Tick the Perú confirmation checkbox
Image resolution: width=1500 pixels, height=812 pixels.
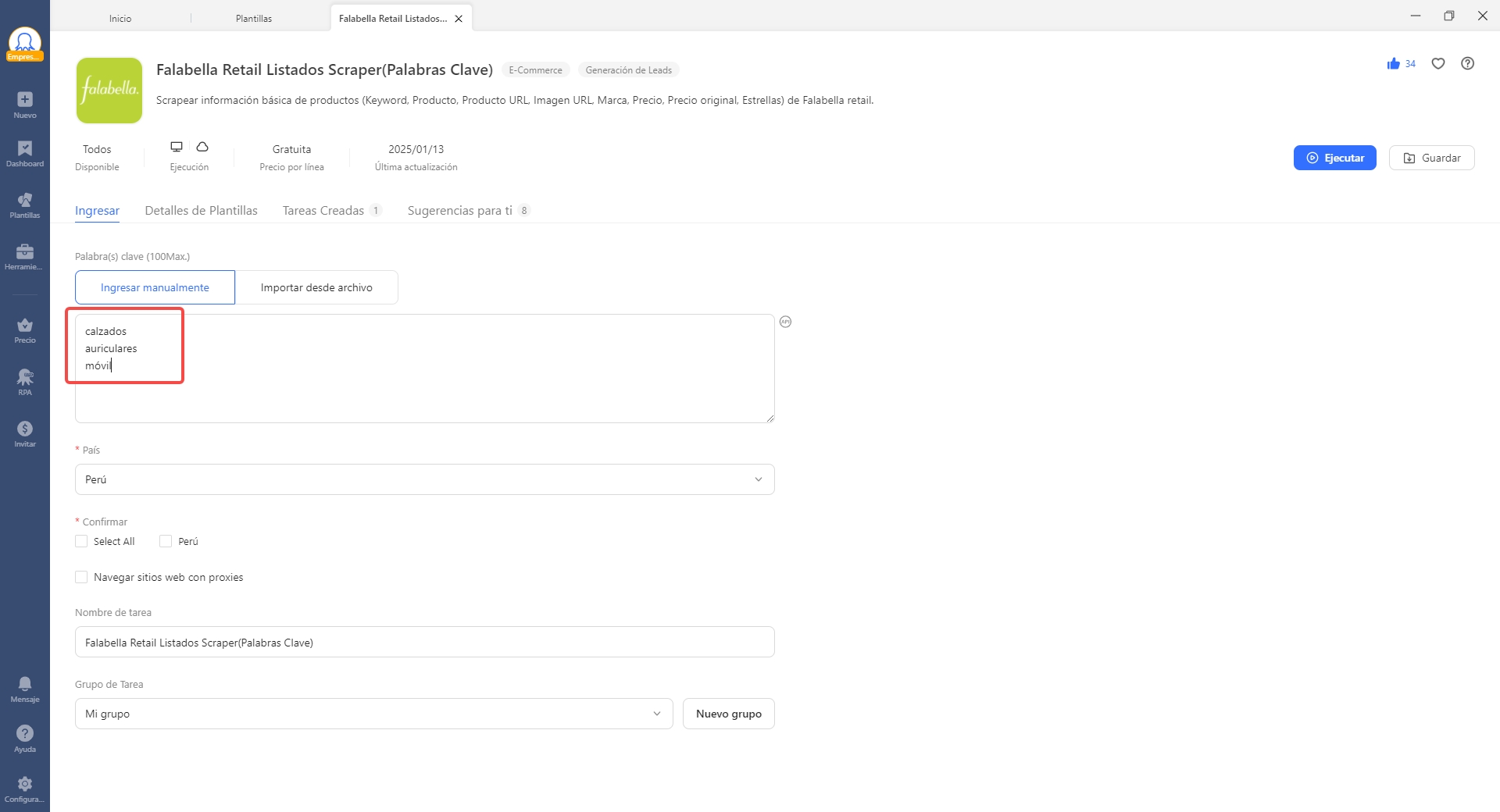tap(166, 541)
